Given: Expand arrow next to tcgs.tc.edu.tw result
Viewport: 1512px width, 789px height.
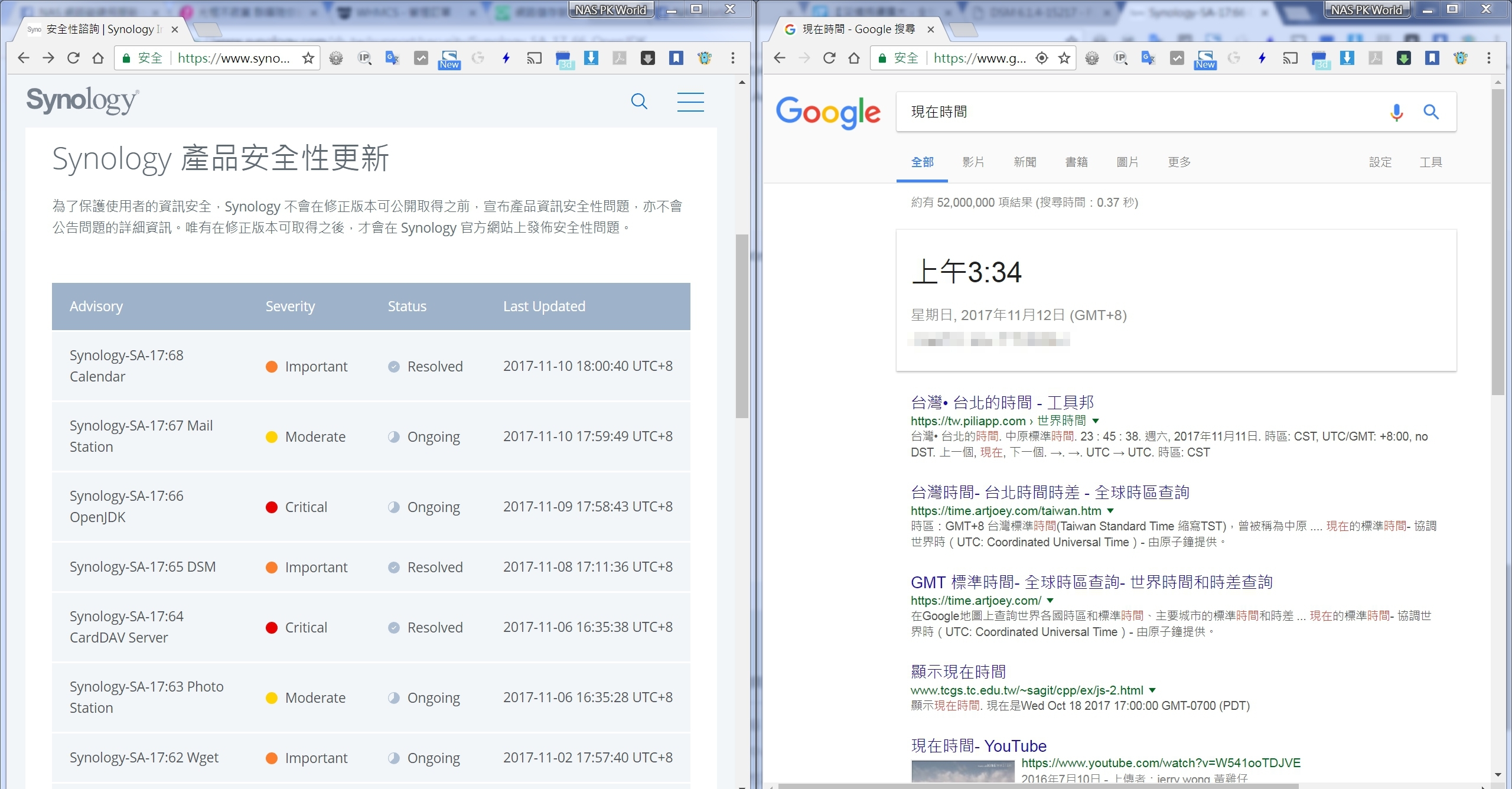Looking at the screenshot, I should tap(1152, 690).
